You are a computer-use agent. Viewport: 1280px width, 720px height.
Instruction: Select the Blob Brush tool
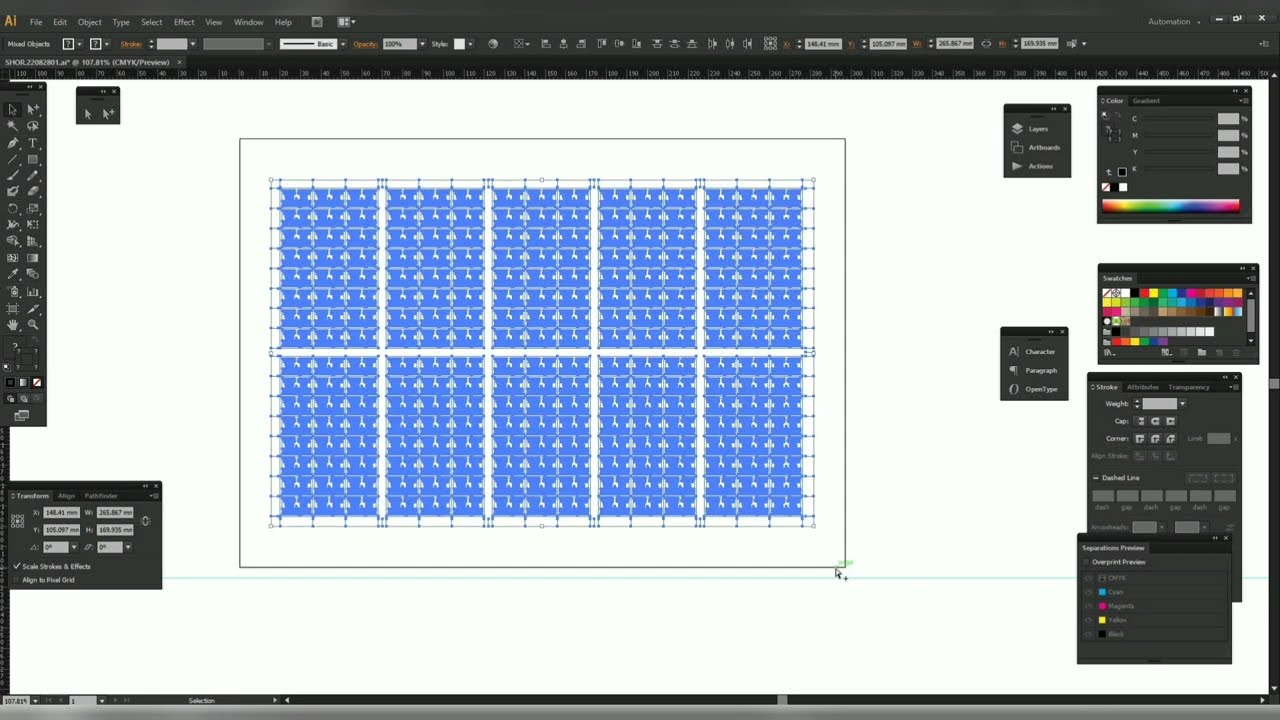12,191
